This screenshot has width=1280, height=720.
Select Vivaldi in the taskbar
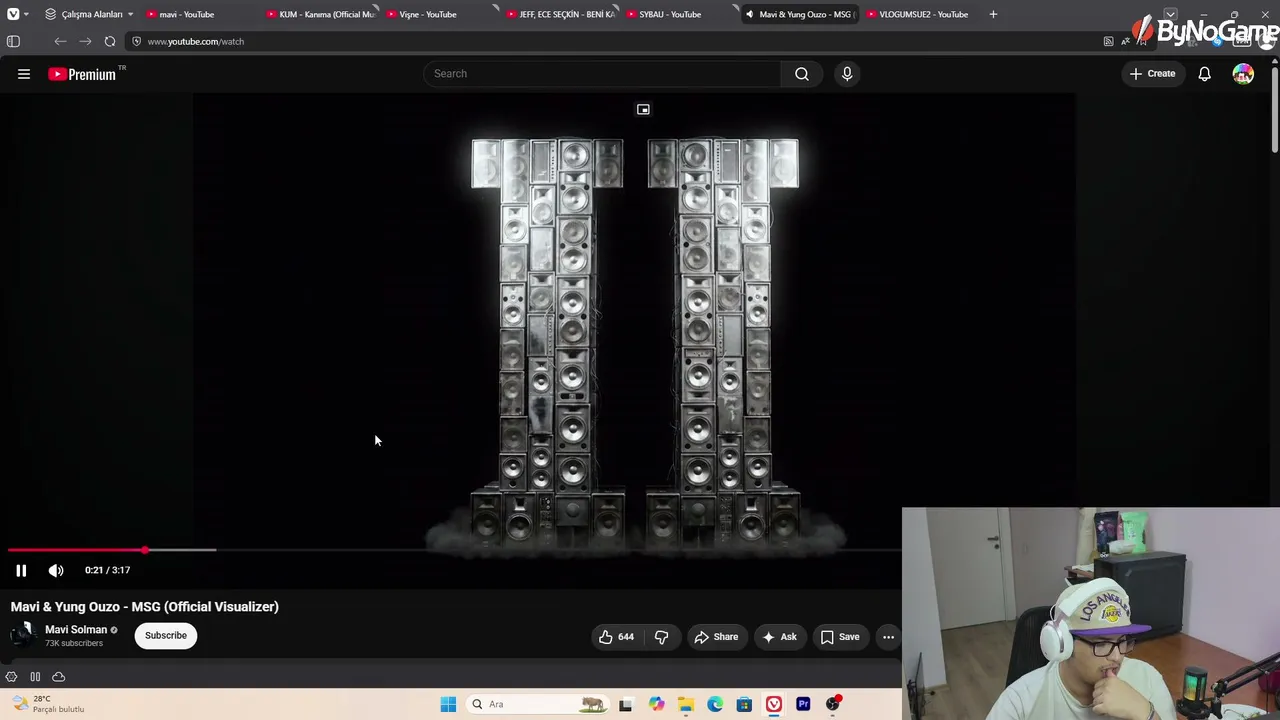(774, 704)
